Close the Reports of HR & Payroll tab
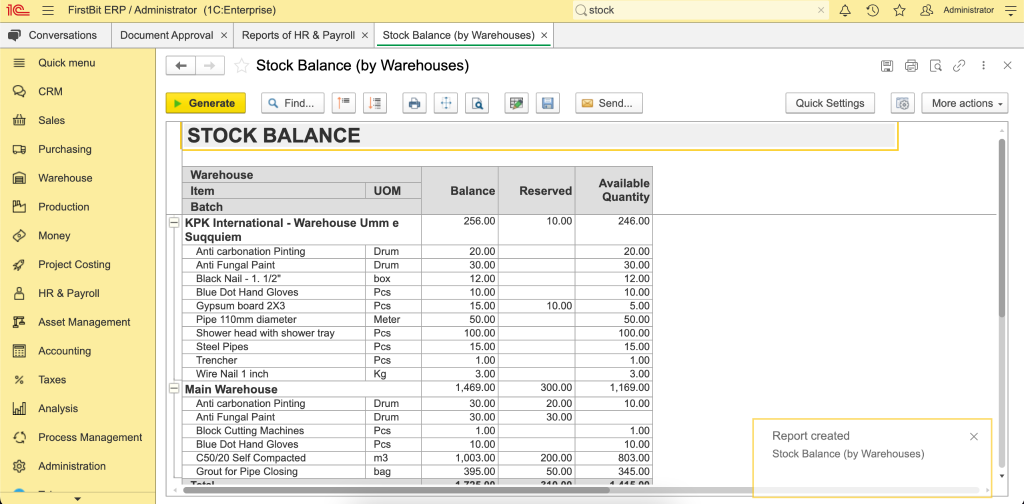The width and height of the screenshot is (1024, 504). (x=365, y=35)
